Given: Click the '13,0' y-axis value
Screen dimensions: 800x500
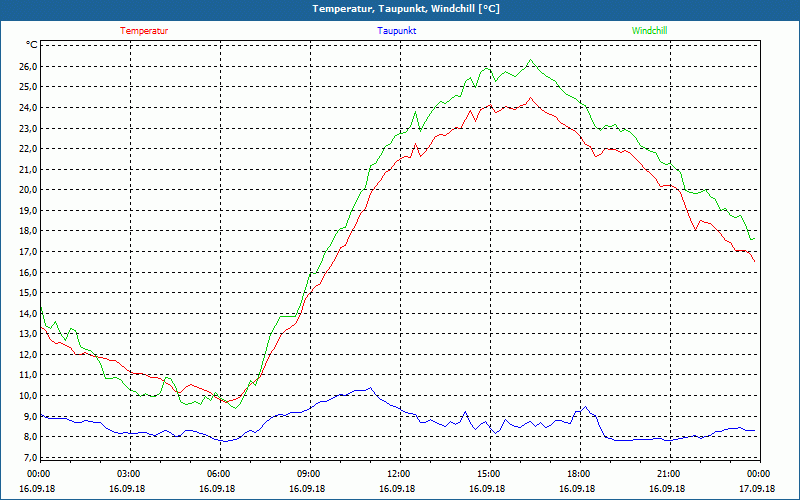Looking at the screenshot, I should [x=29, y=334].
